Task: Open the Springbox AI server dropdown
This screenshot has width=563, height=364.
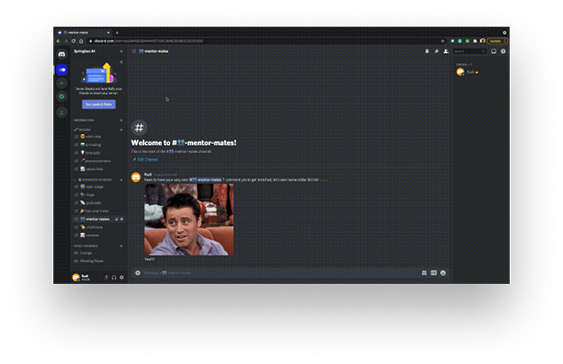Action: click(x=98, y=51)
